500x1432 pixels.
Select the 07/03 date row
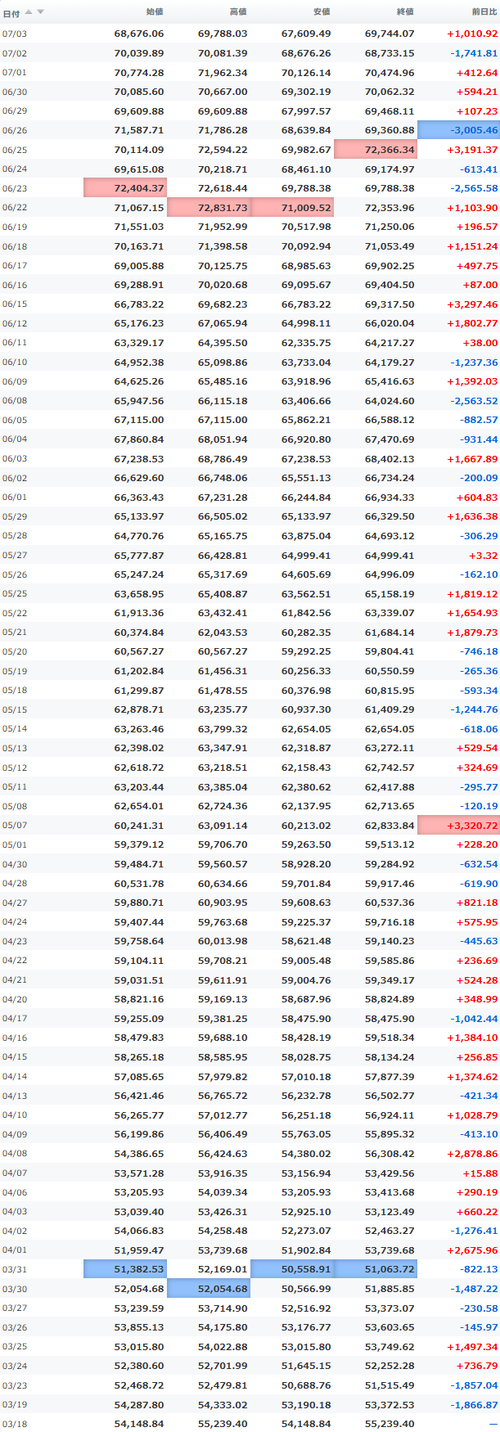[x=250, y=34]
